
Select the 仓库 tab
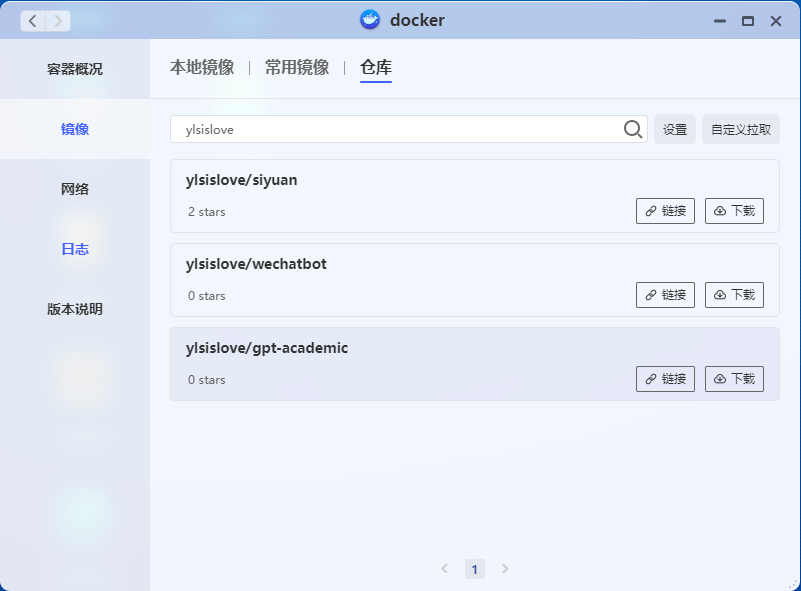[376, 68]
